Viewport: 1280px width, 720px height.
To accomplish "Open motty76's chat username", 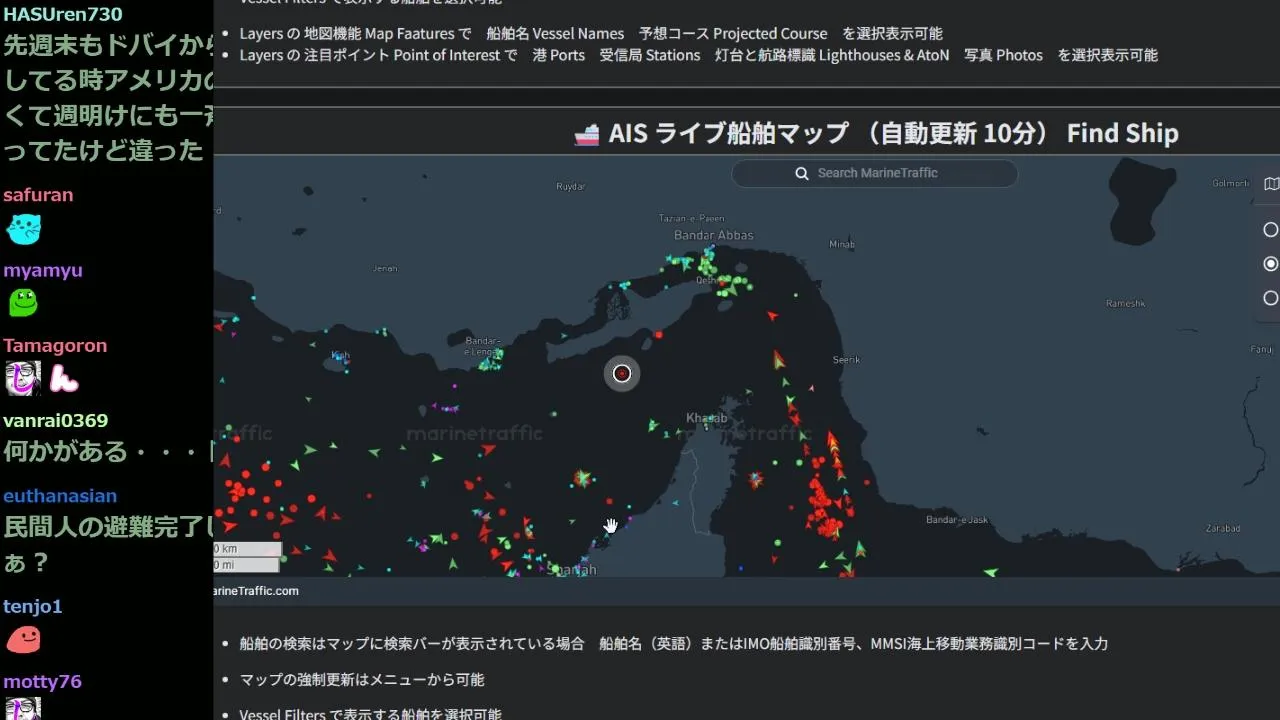I will 42,681.
